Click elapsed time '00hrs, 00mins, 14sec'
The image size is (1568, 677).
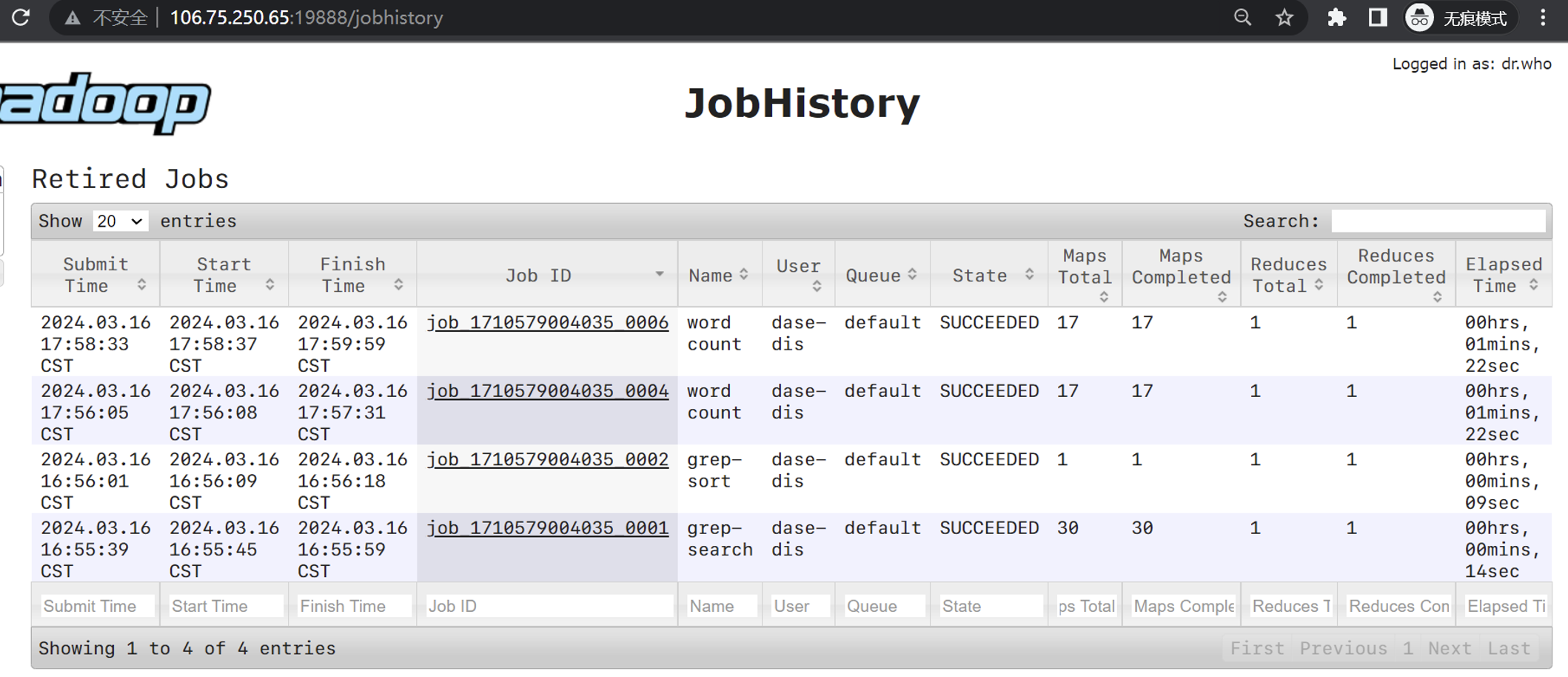coord(1503,550)
